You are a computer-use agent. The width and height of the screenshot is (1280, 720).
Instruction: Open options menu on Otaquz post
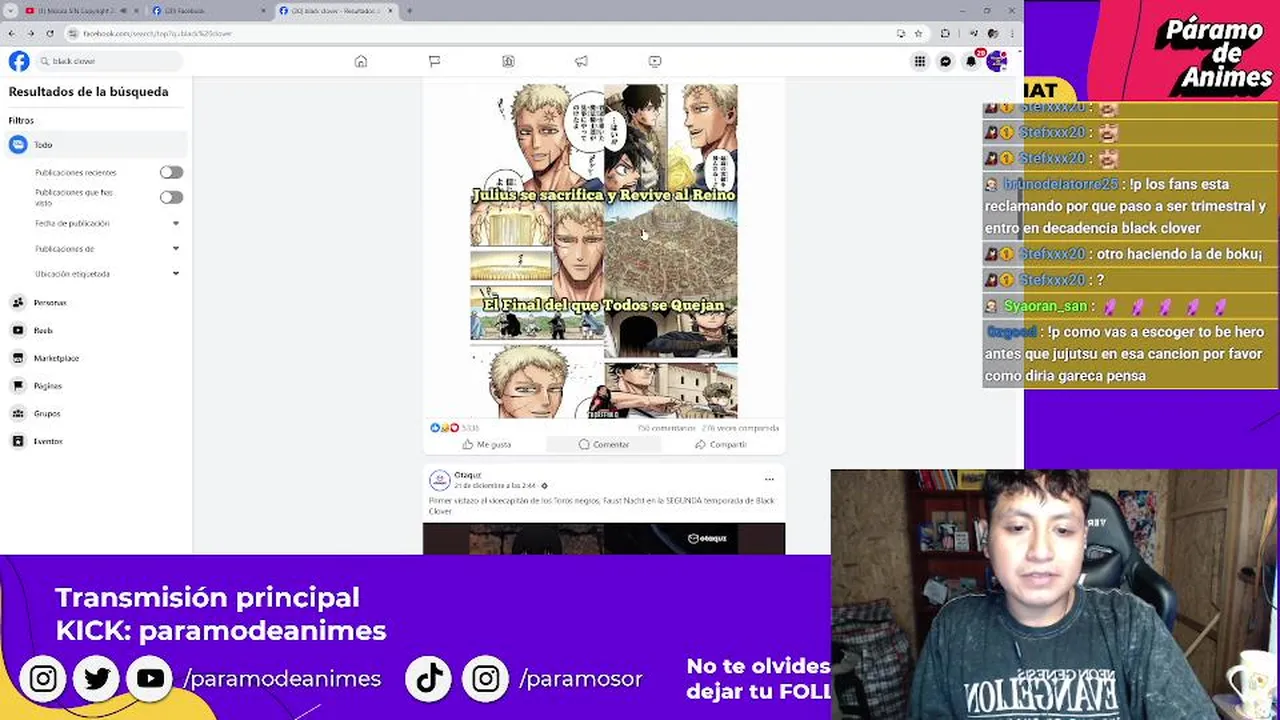769,479
